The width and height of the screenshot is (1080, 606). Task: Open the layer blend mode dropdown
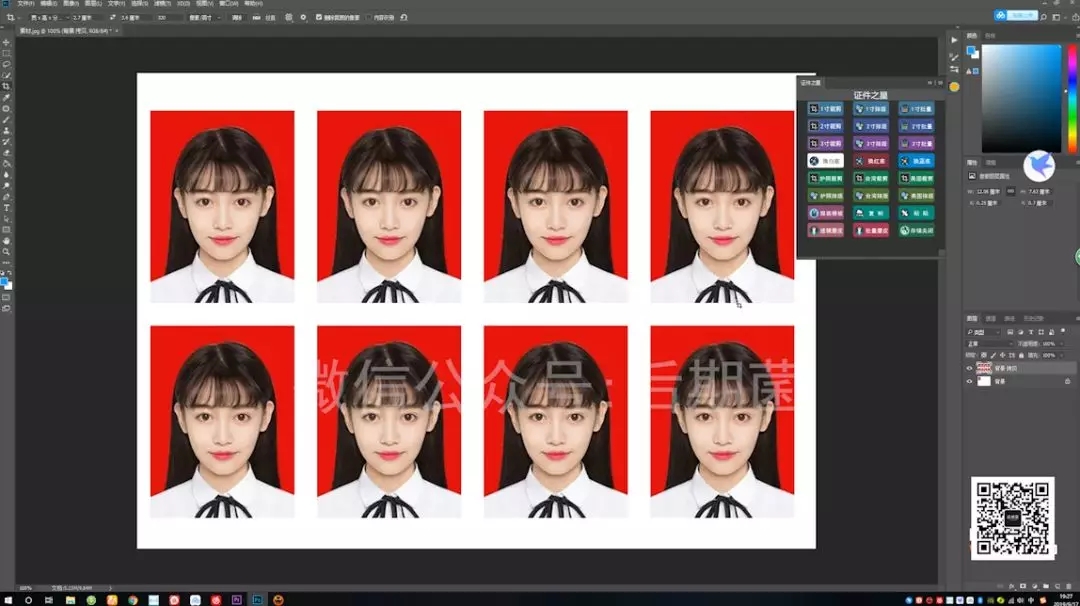(x=989, y=344)
